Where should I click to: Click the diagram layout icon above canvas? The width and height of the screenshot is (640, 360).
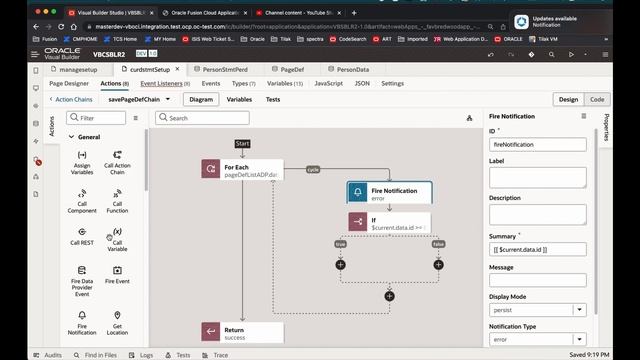coord(469,118)
